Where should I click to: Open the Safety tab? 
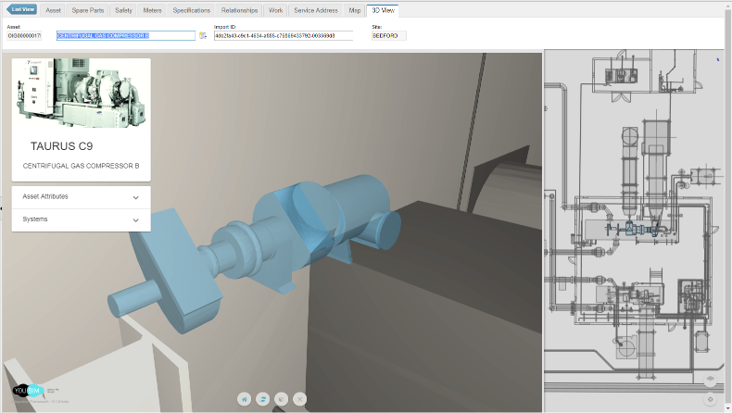click(x=124, y=10)
